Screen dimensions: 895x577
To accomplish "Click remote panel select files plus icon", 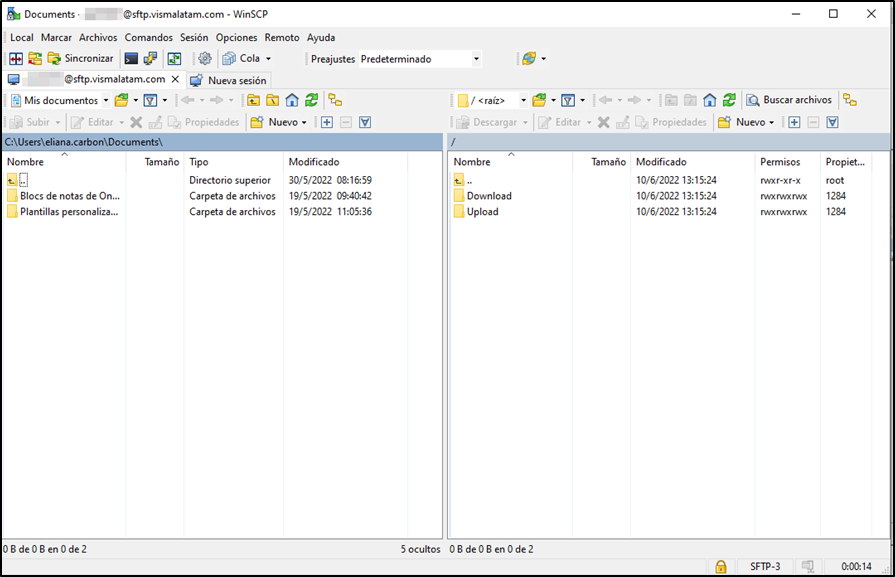I will point(794,122).
